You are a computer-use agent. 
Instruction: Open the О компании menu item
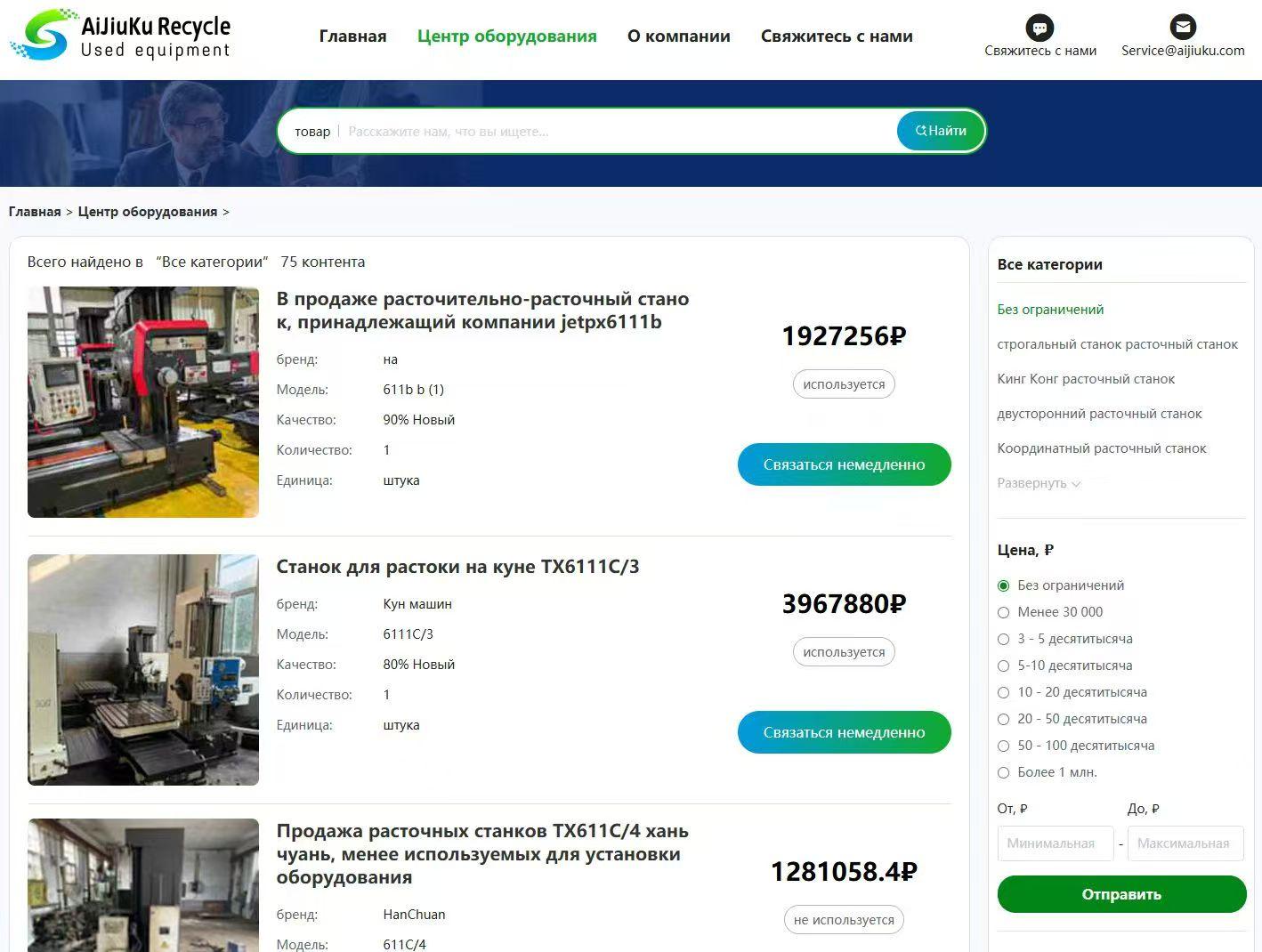(678, 36)
